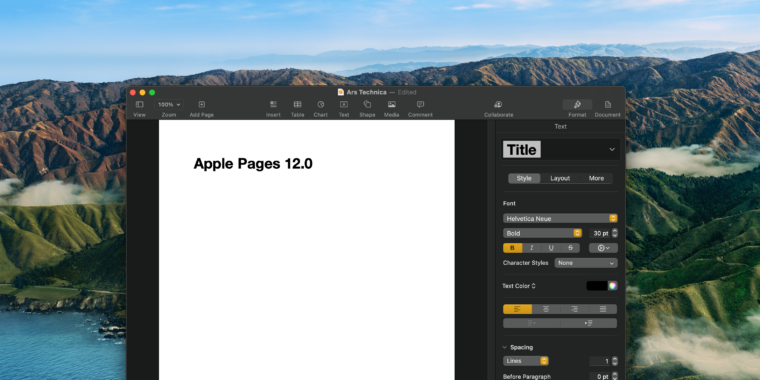Click the black text color swatch
Screen dimensions: 760x380
coord(597,286)
